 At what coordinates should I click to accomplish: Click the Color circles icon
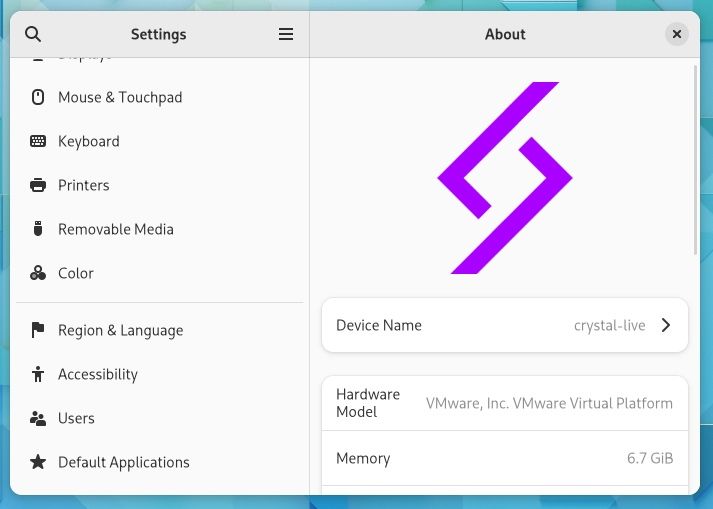[38, 273]
